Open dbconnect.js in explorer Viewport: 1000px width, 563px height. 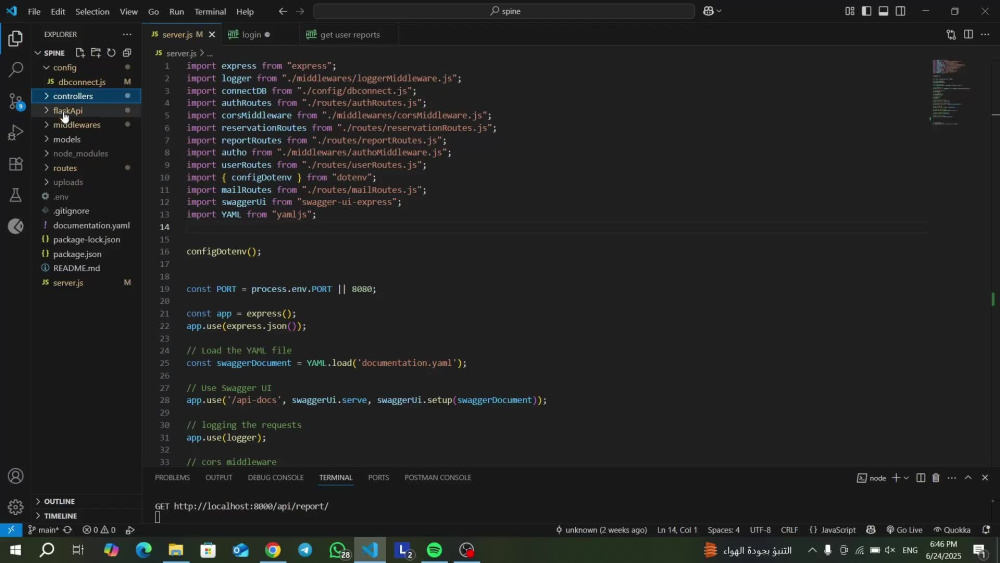pos(82,82)
